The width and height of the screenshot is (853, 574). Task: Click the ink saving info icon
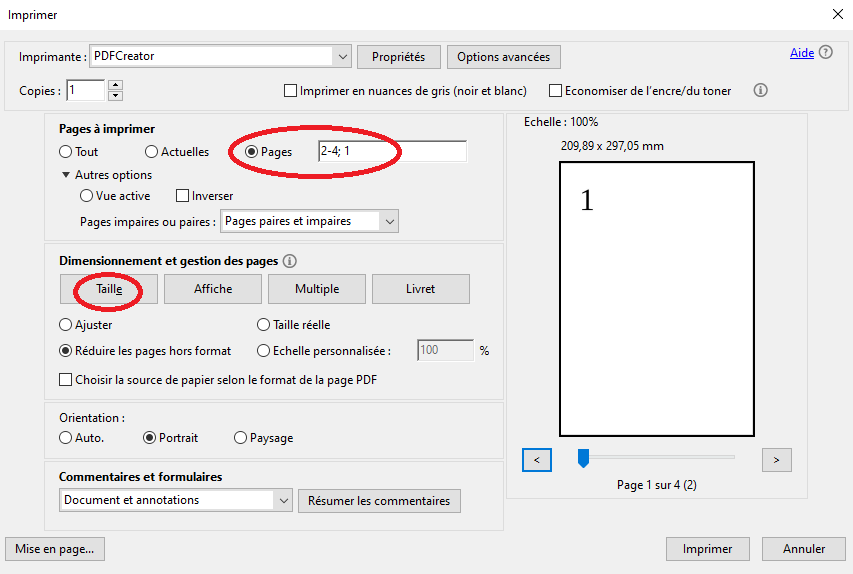coord(760,90)
